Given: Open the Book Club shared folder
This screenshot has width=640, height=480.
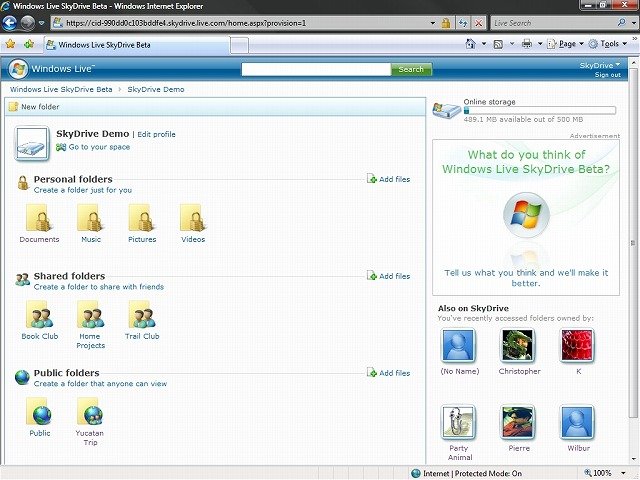Looking at the screenshot, I should (39, 315).
